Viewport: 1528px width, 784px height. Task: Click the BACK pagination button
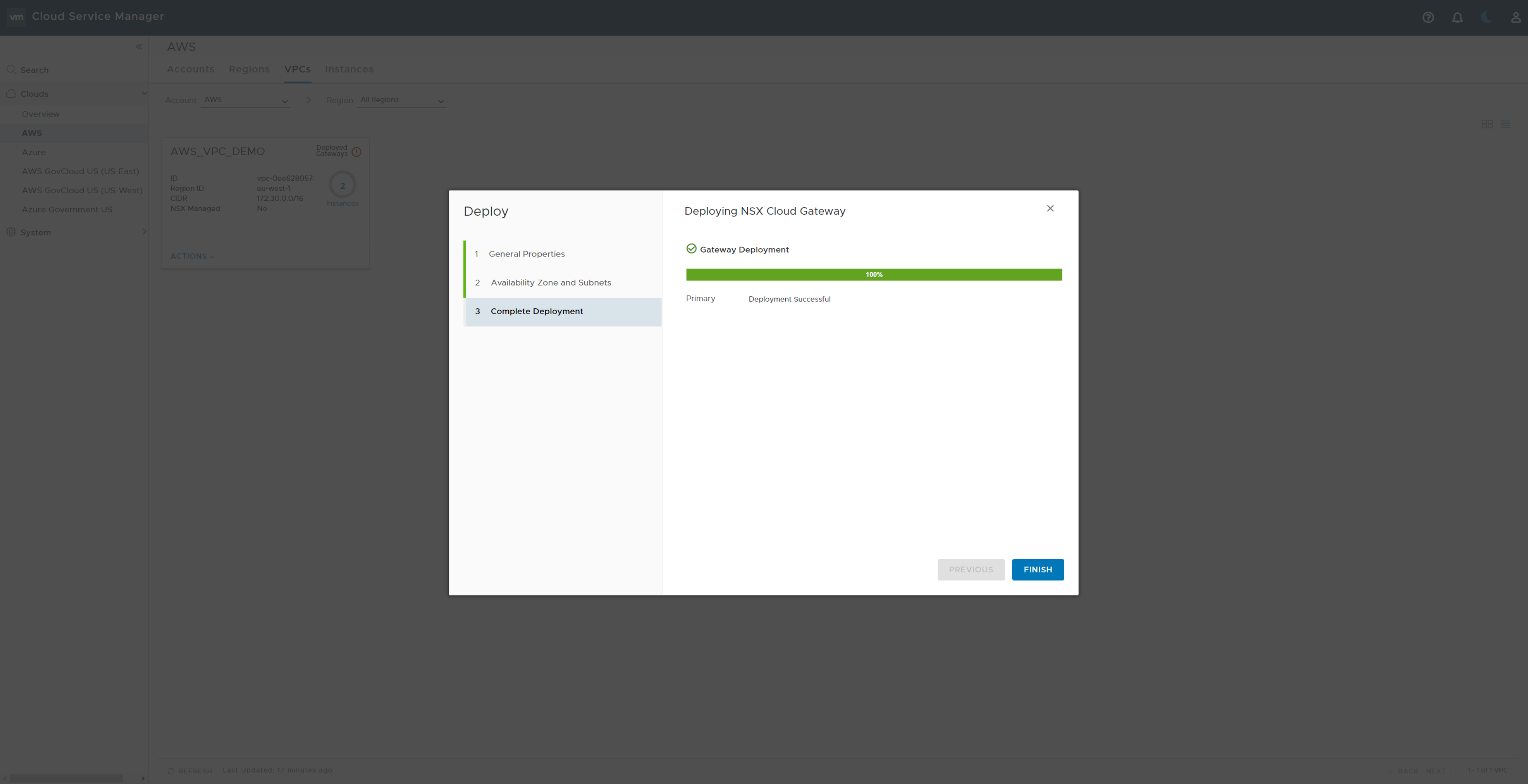tap(1407, 771)
